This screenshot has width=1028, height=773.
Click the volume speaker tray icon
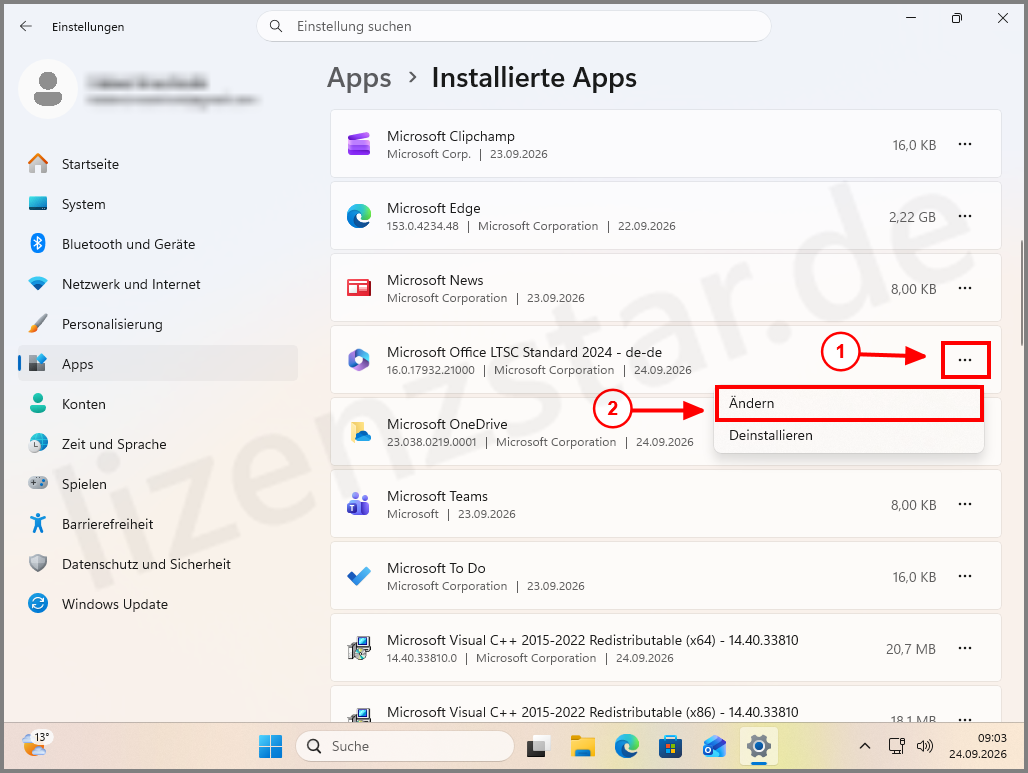(924, 746)
